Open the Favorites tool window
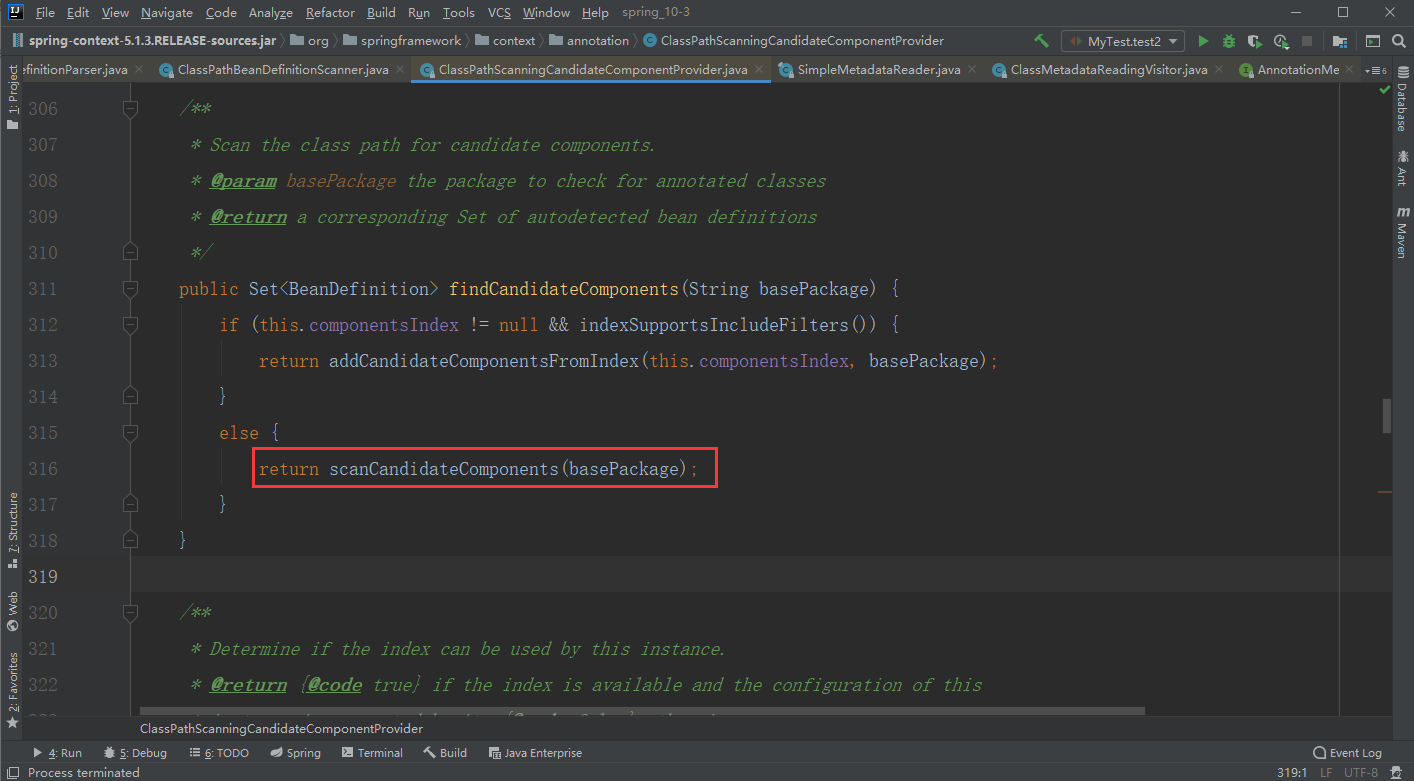The image size is (1414, 781). click(12, 690)
